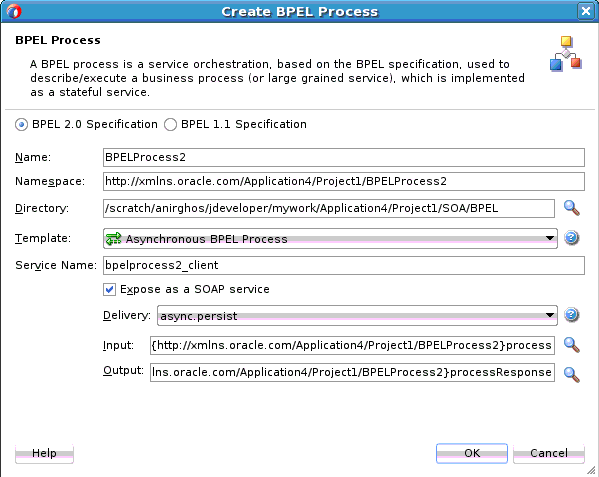Select BPEL 1.1 Specification radio button
The image size is (599, 477).
[170, 125]
